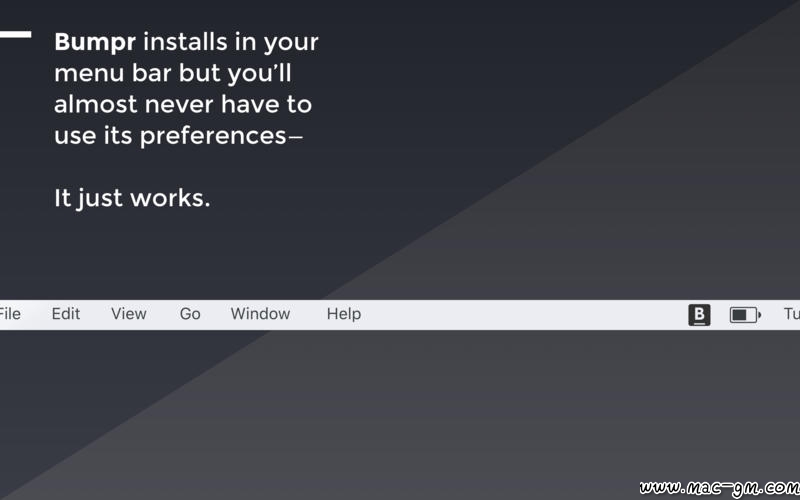Open the View menu
The width and height of the screenshot is (800, 500).
(x=129, y=314)
